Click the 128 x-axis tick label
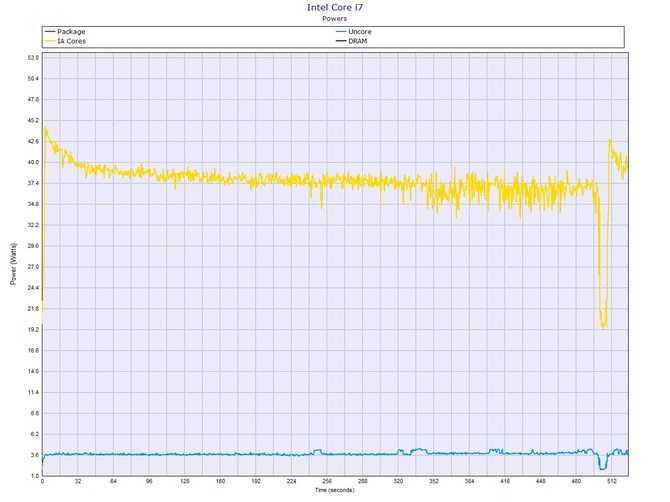The height and width of the screenshot is (502, 670). [185, 481]
